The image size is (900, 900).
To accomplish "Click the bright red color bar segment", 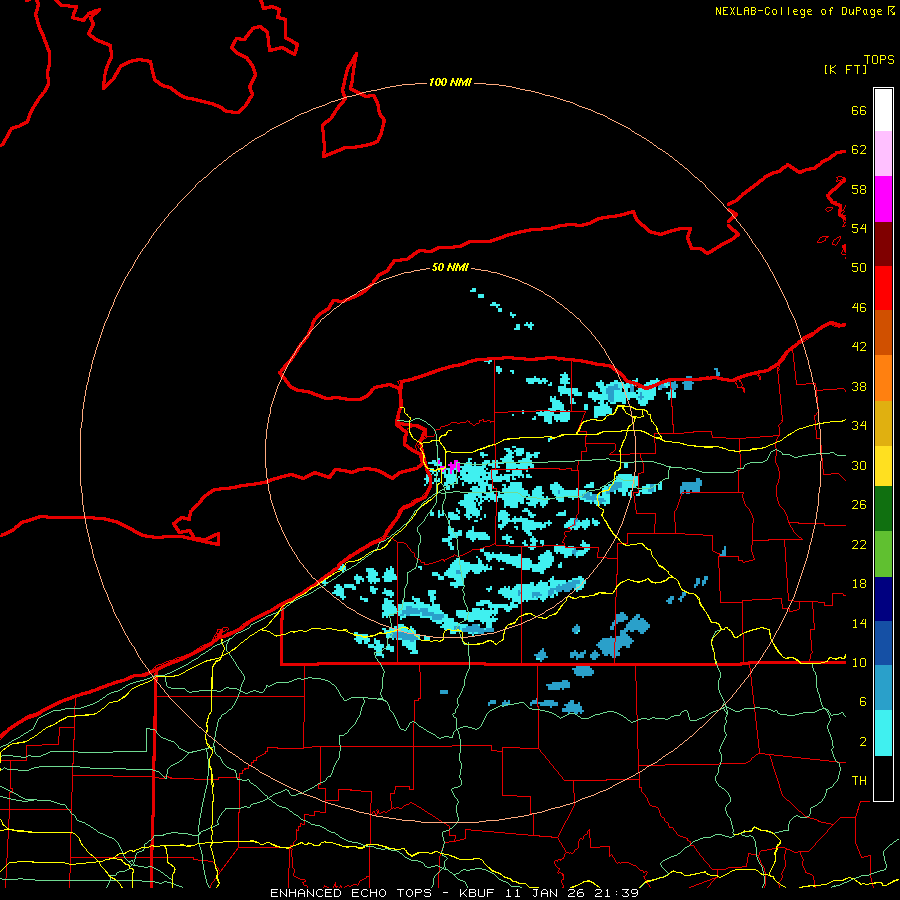I will pyautogui.click(x=883, y=288).
